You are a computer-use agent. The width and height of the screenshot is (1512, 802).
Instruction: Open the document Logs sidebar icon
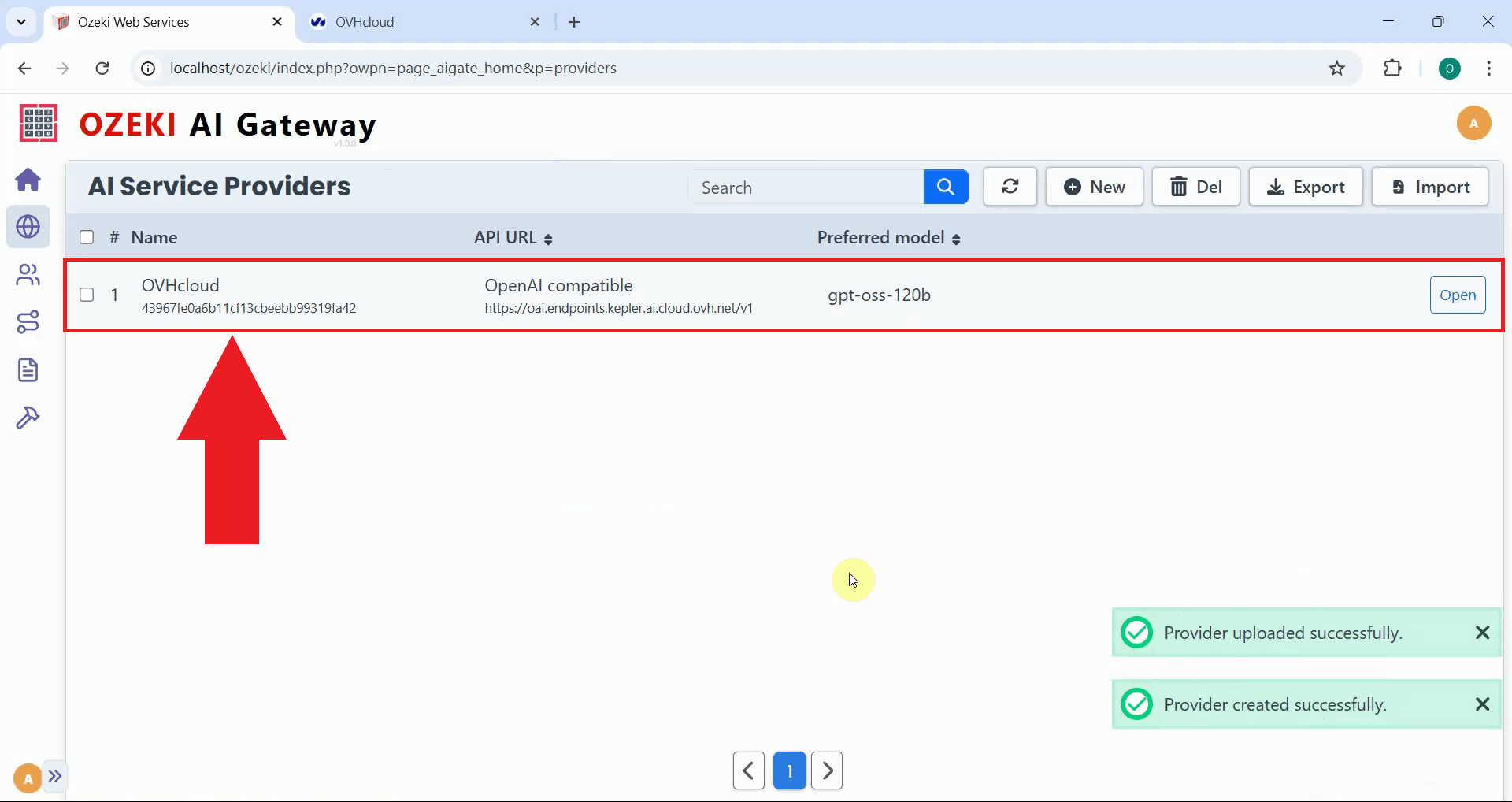point(28,370)
